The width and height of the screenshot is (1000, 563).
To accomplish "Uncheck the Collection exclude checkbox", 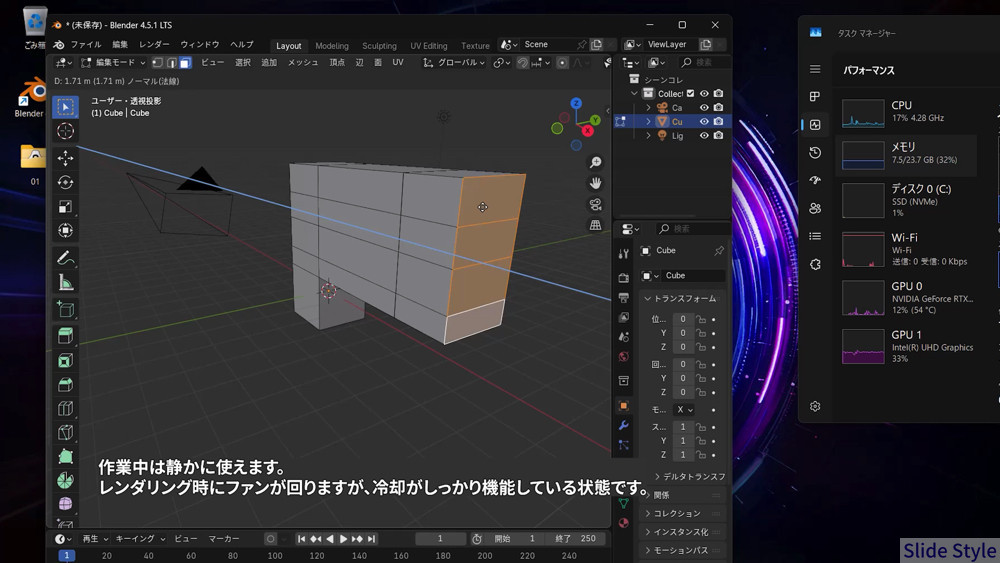I will (x=690, y=93).
